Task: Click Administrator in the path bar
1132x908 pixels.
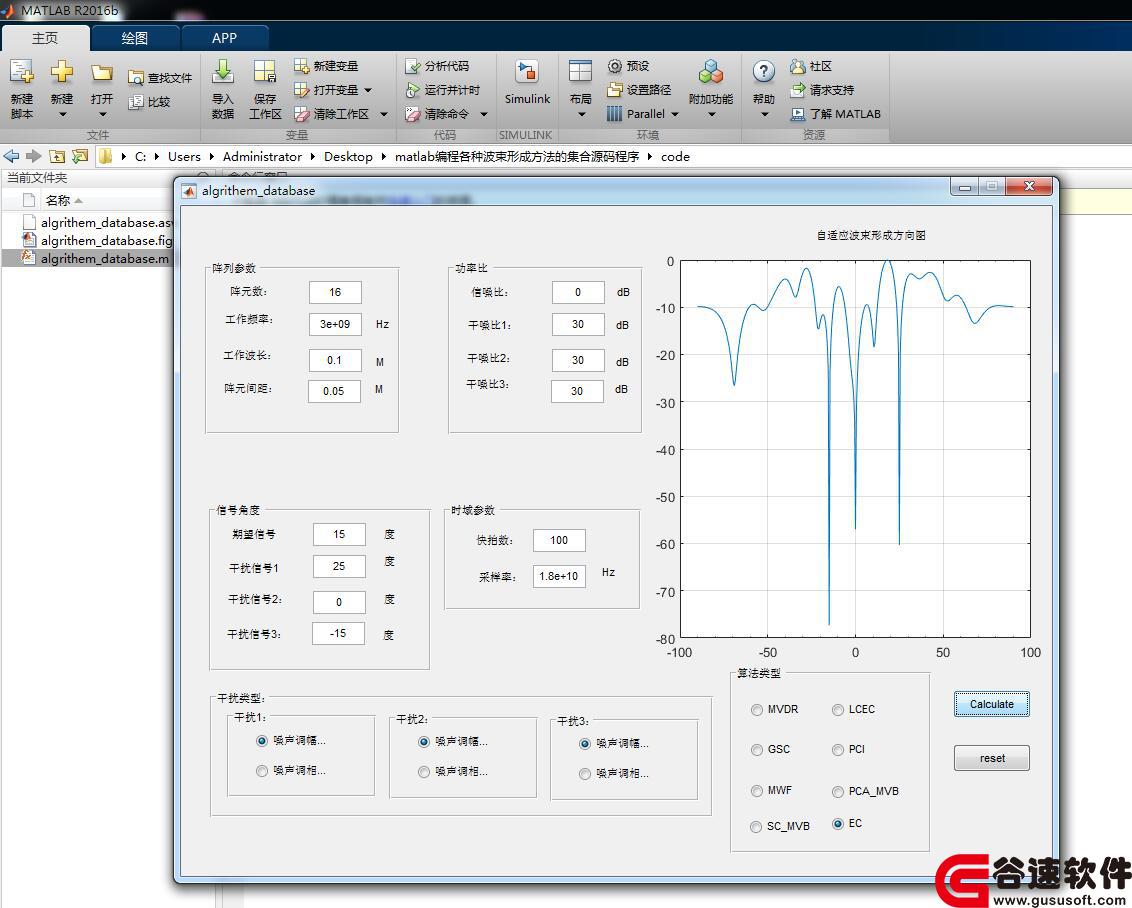Action: tap(262, 157)
